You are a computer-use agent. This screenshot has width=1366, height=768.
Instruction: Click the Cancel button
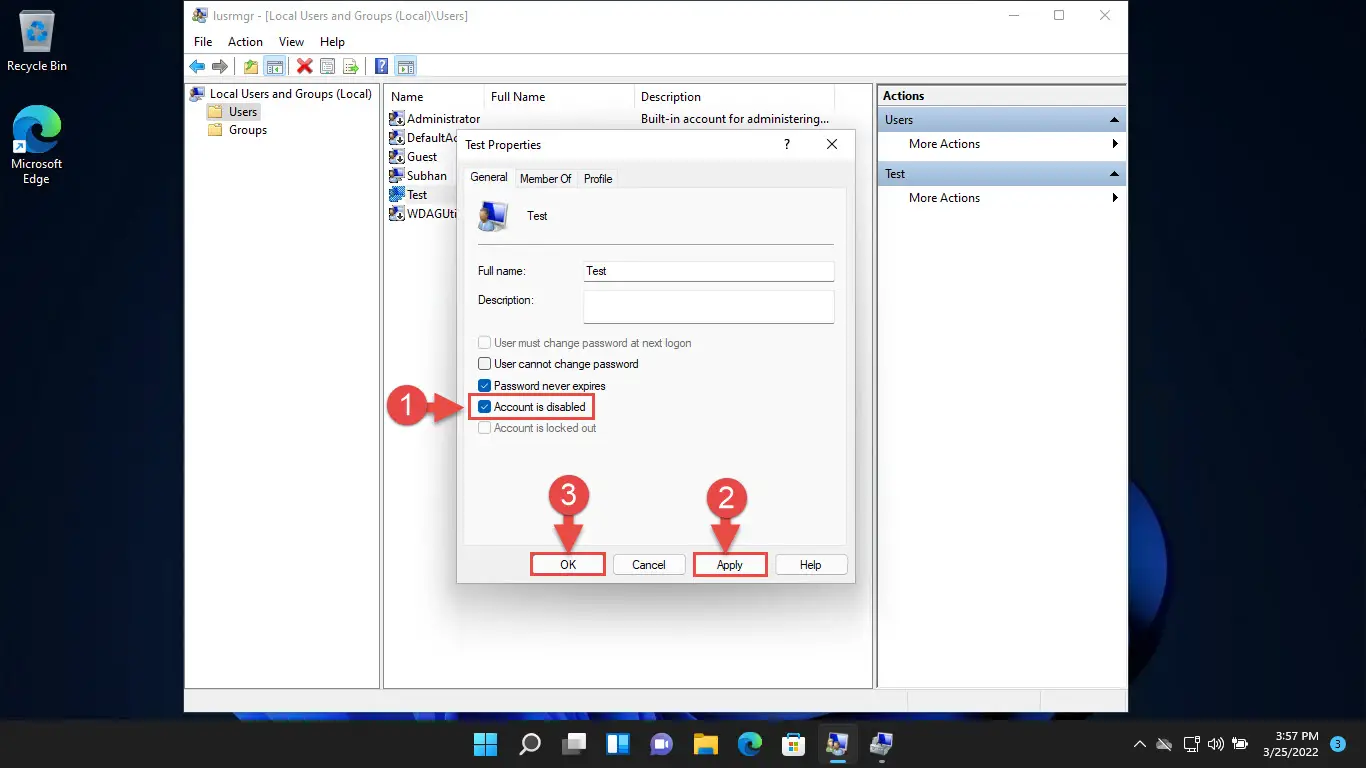[x=649, y=565]
